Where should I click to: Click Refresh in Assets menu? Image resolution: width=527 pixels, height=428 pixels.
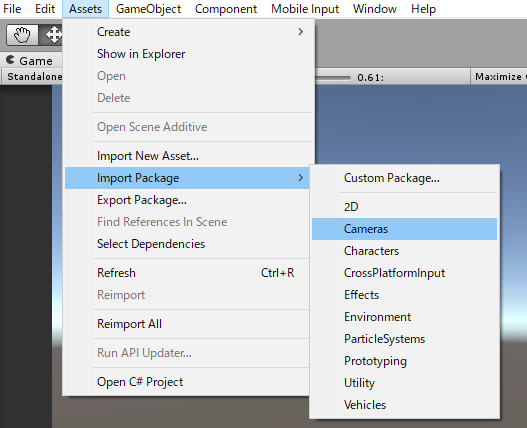click(187, 273)
